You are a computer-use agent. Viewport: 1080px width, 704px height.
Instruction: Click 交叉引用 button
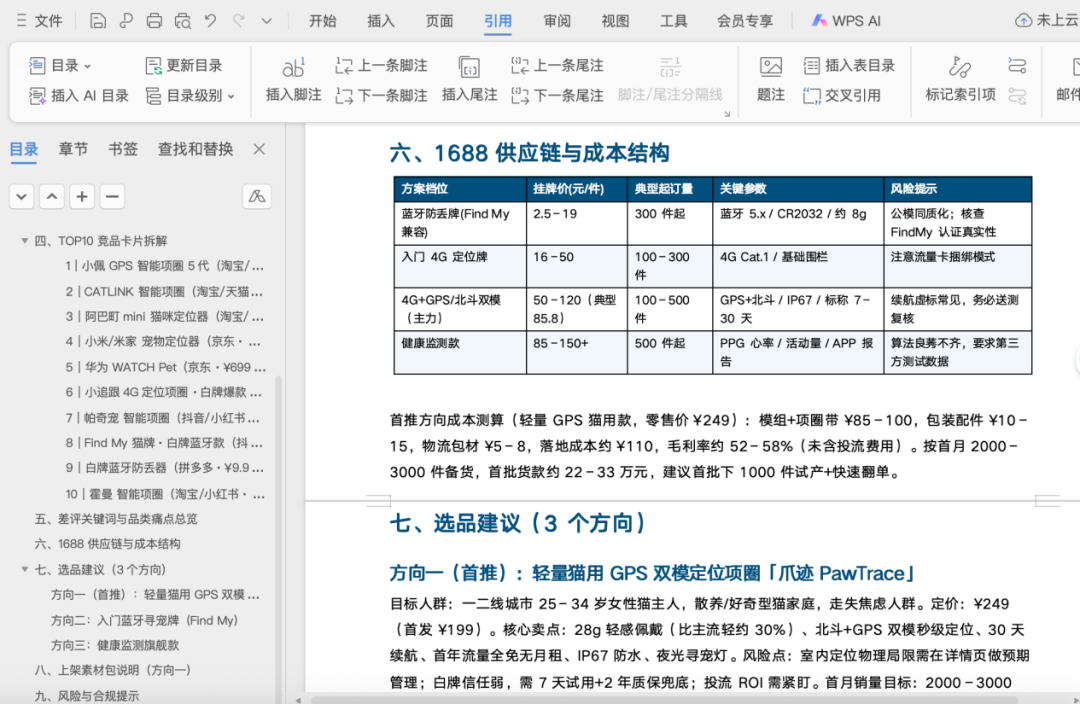[x=842, y=96]
